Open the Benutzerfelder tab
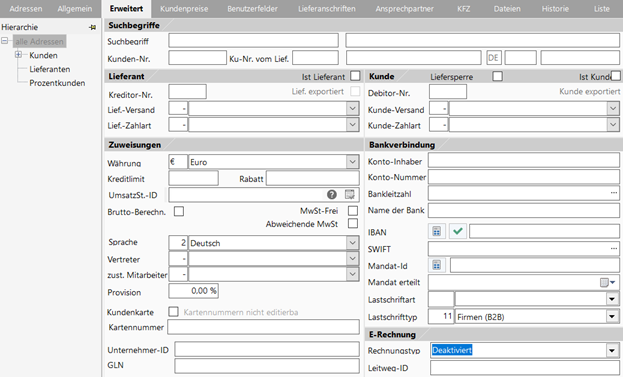 [252, 9]
